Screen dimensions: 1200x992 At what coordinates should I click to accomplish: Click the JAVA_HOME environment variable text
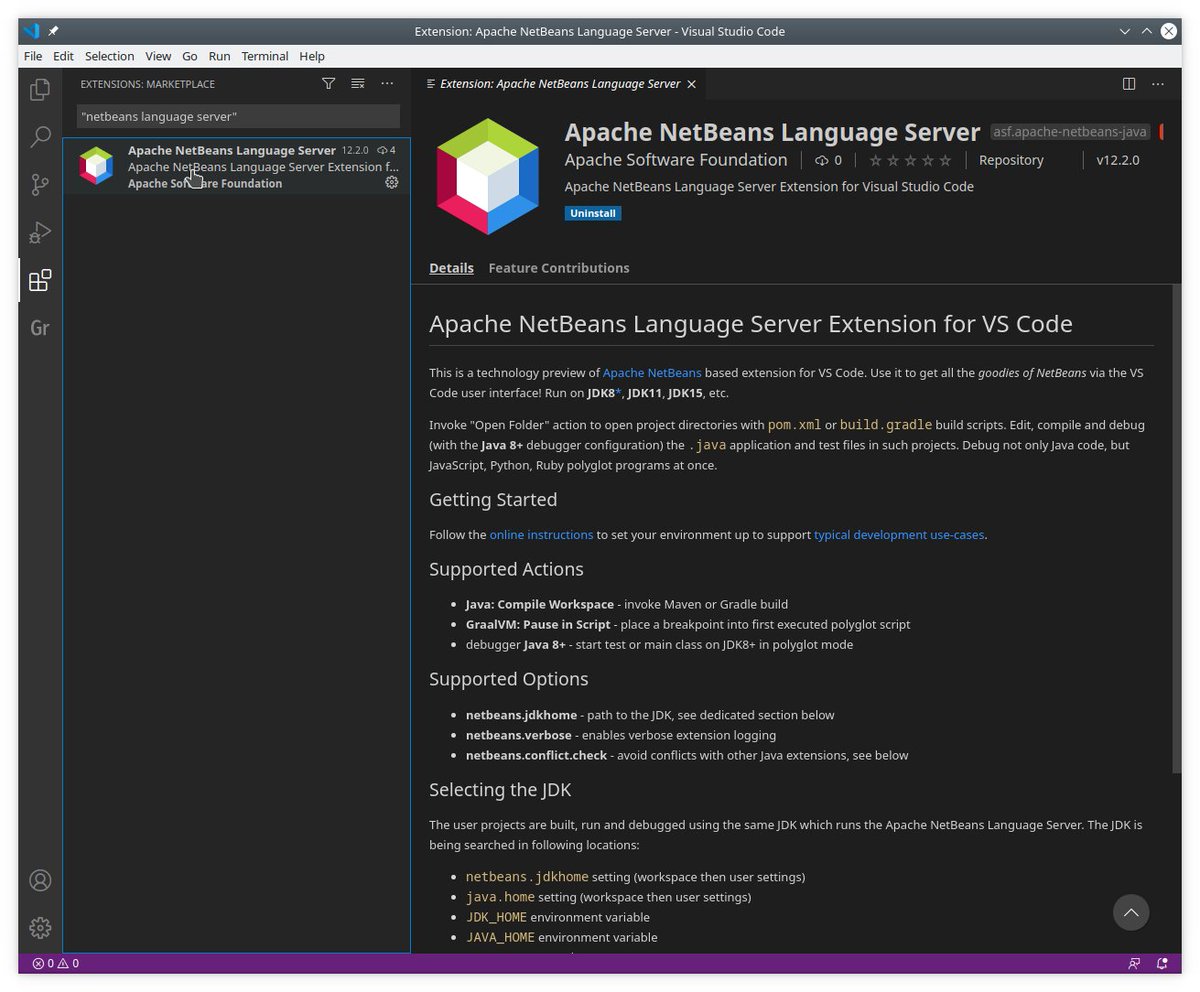click(x=562, y=937)
